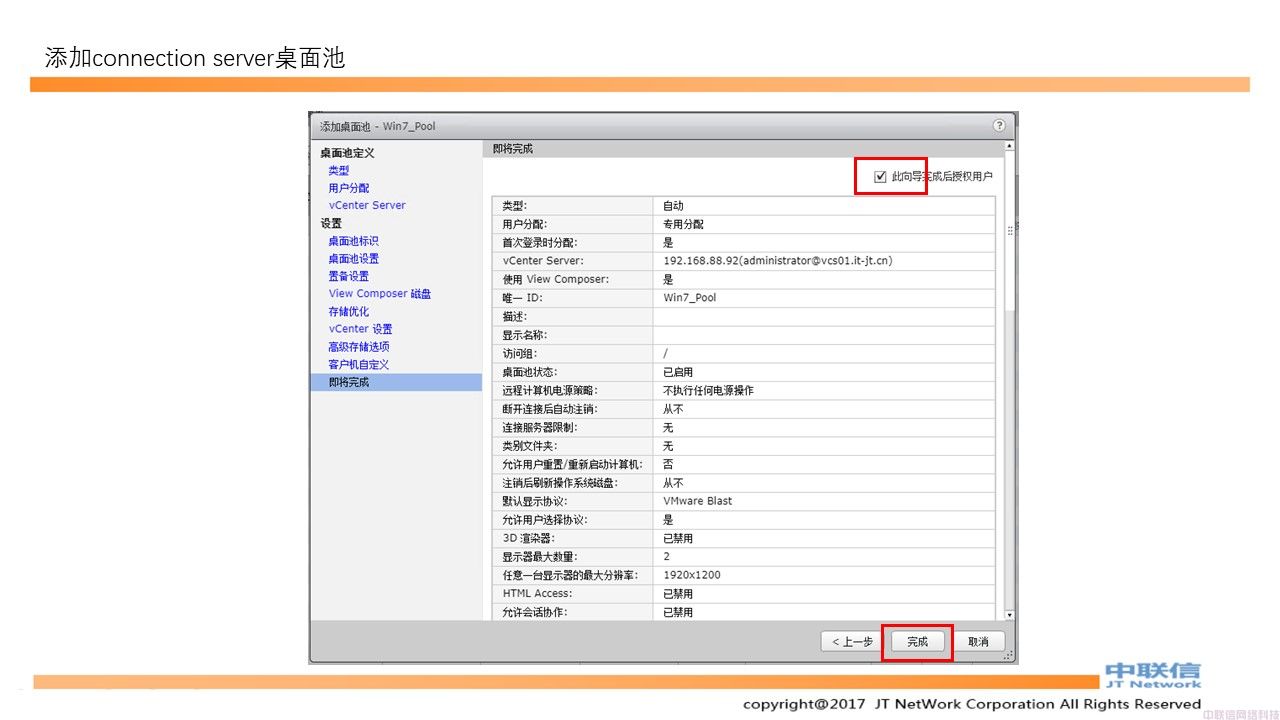Open the 置备设置 step

[348, 276]
